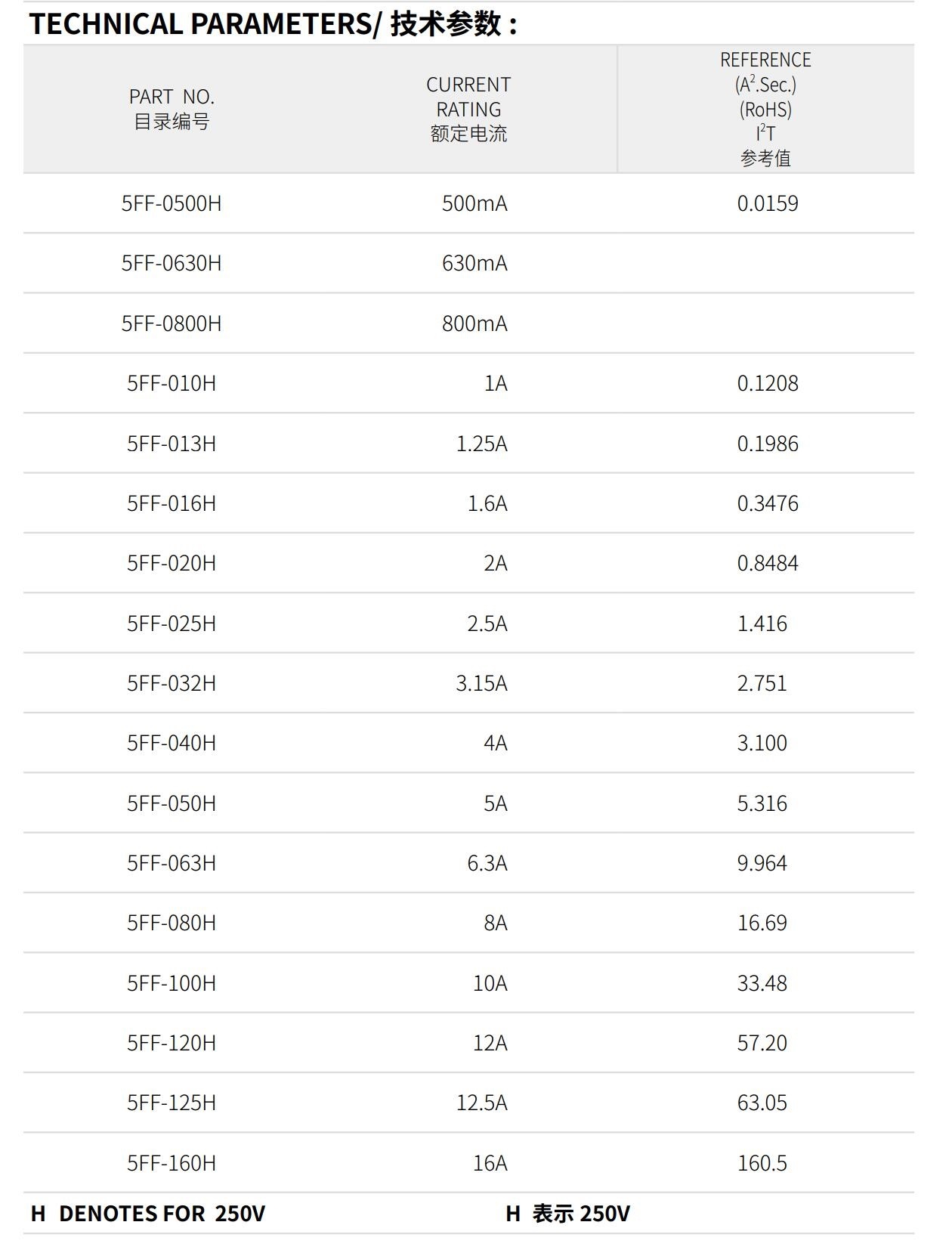Select the 3.15A current rating cell
This screenshot has width=952, height=1256.
pos(481,683)
